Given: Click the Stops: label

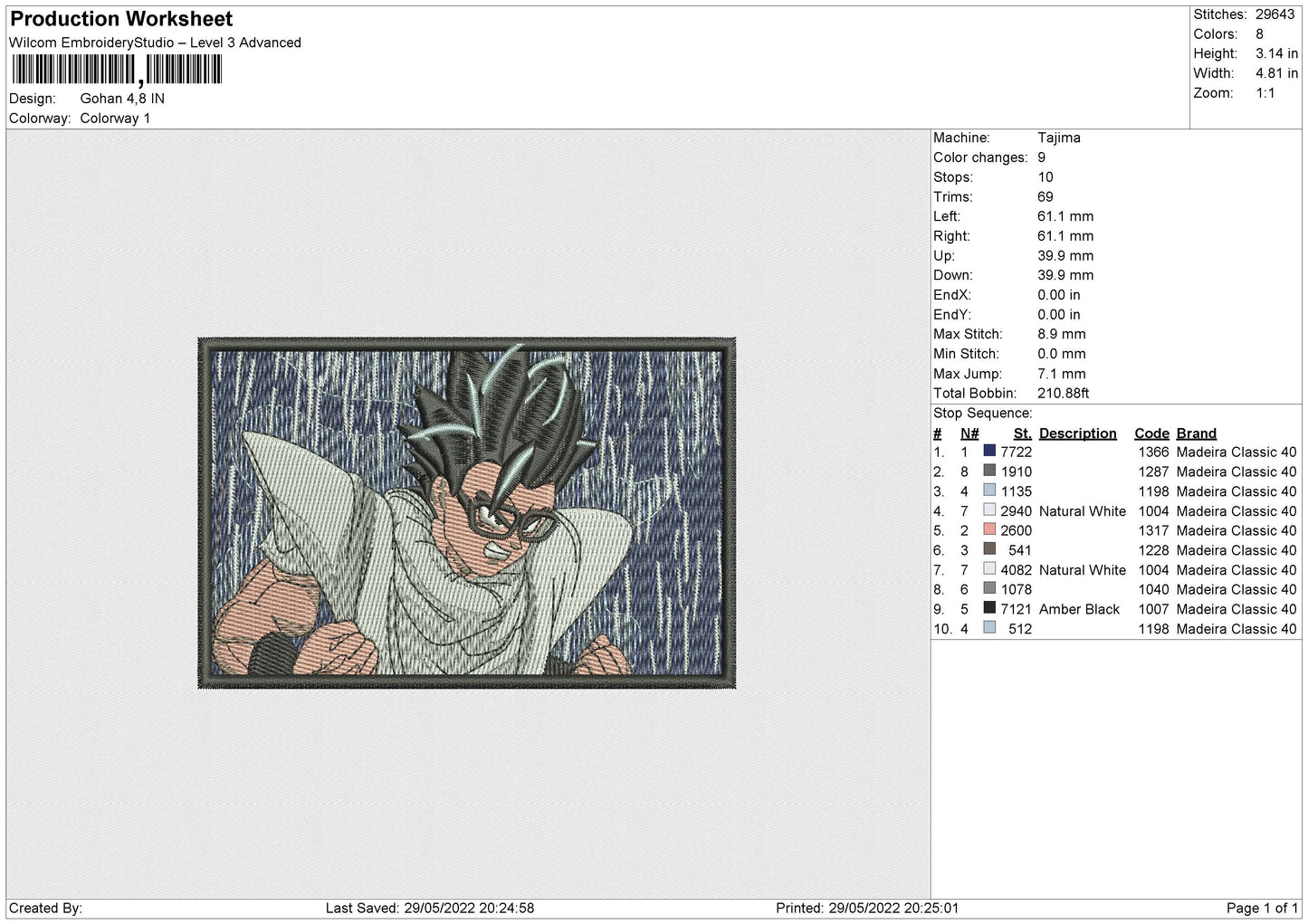Looking at the screenshot, I should (x=953, y=177).
